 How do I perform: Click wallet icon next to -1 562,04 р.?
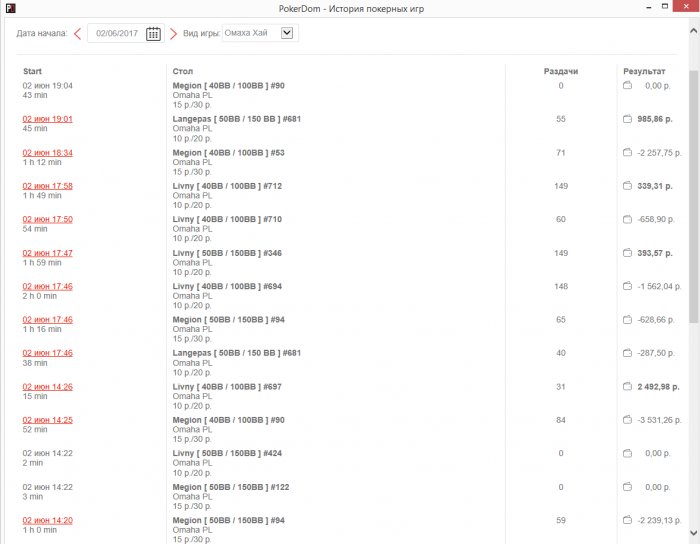click(627, 286)
